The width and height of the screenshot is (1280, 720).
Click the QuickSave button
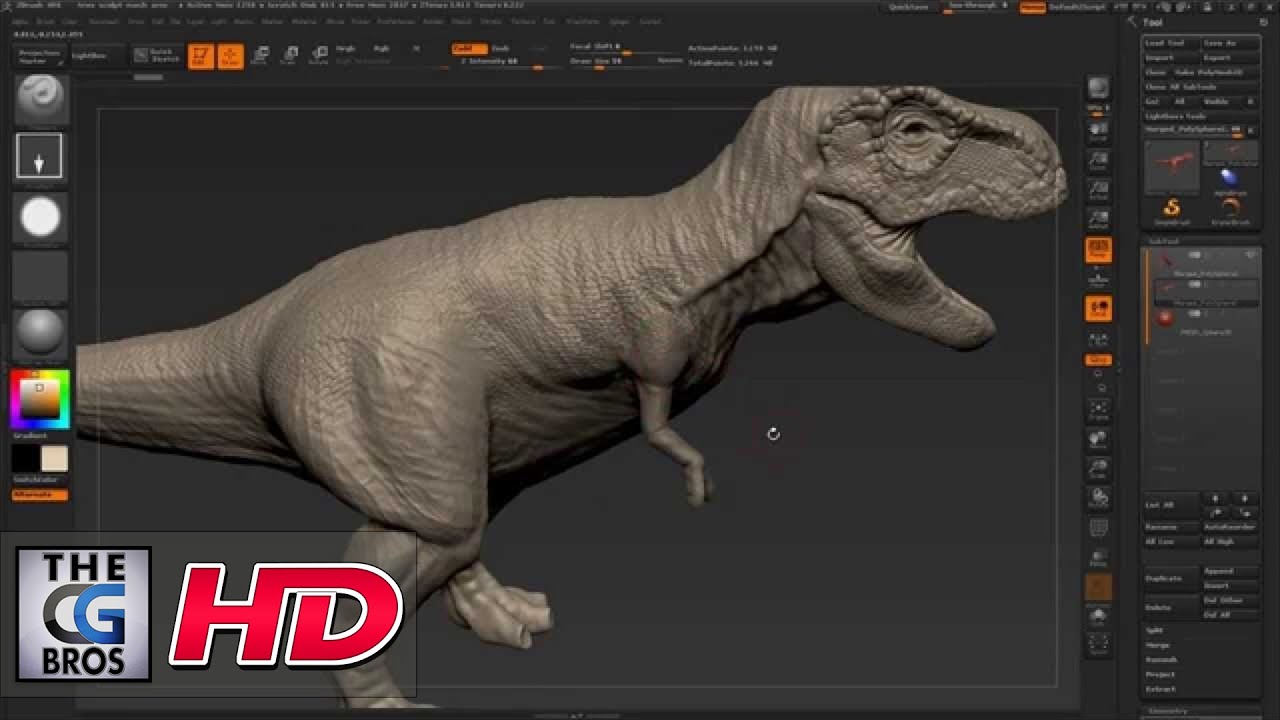pyautogui.click(x=908, y=7)
